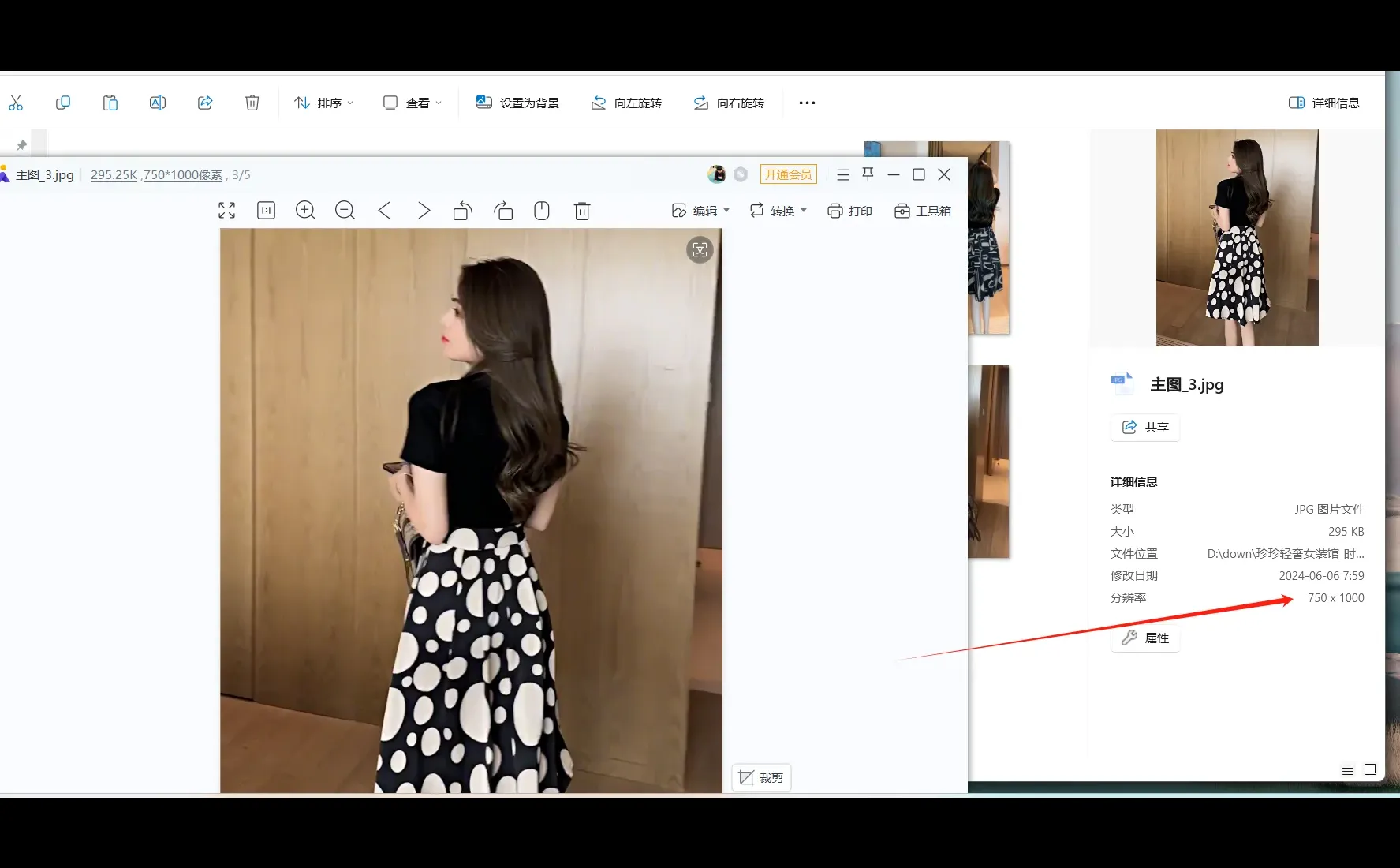Click the 裁剪 crop button
Screen dimensions: 1400x868
pos(761,778)
